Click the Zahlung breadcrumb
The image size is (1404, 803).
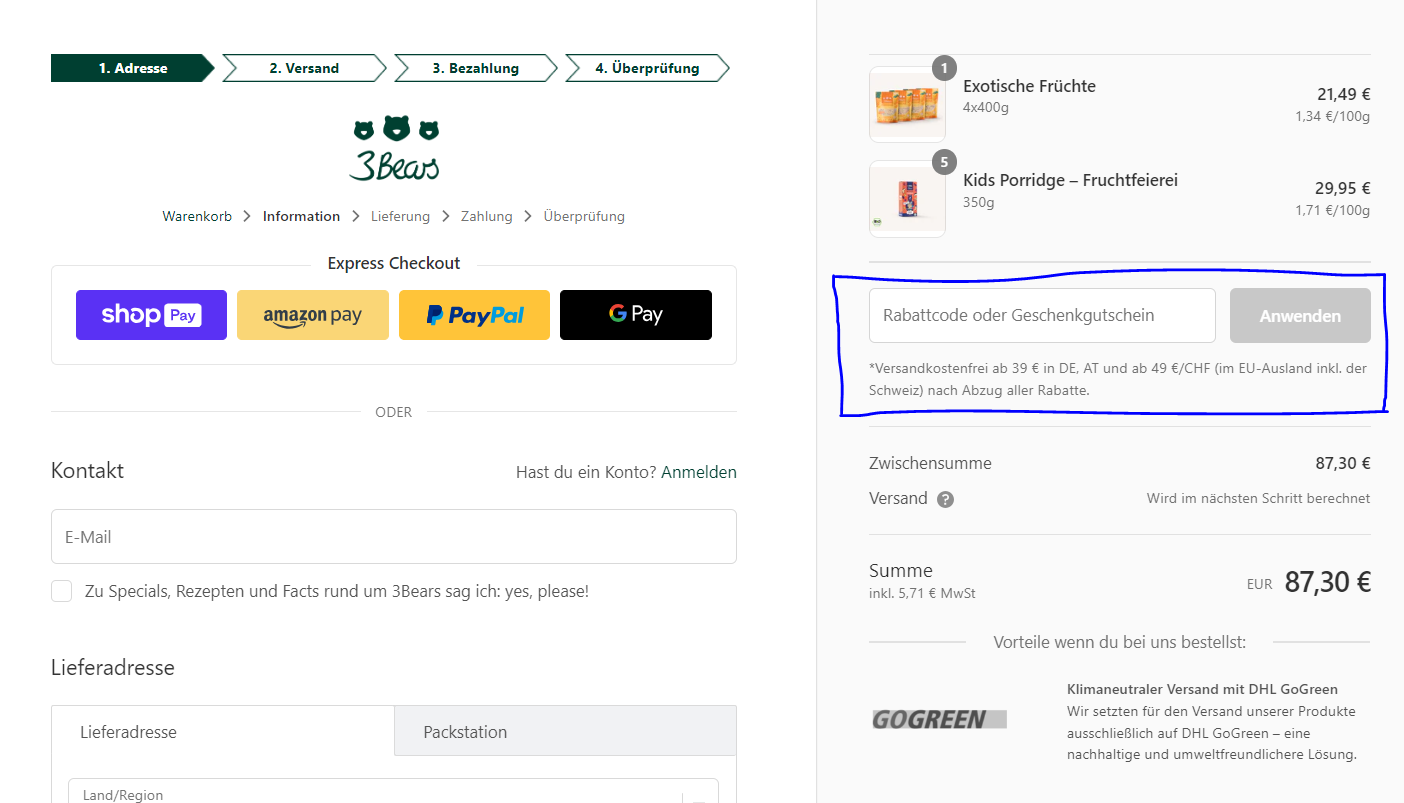pos(486,216)
